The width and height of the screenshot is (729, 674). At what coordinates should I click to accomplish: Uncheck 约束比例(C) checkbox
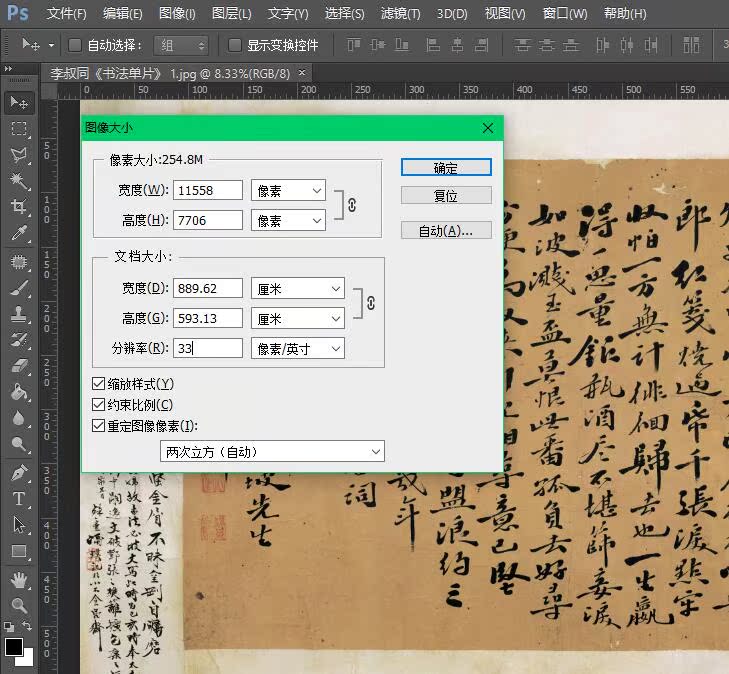pyautogui.click(x=98, y=405)
